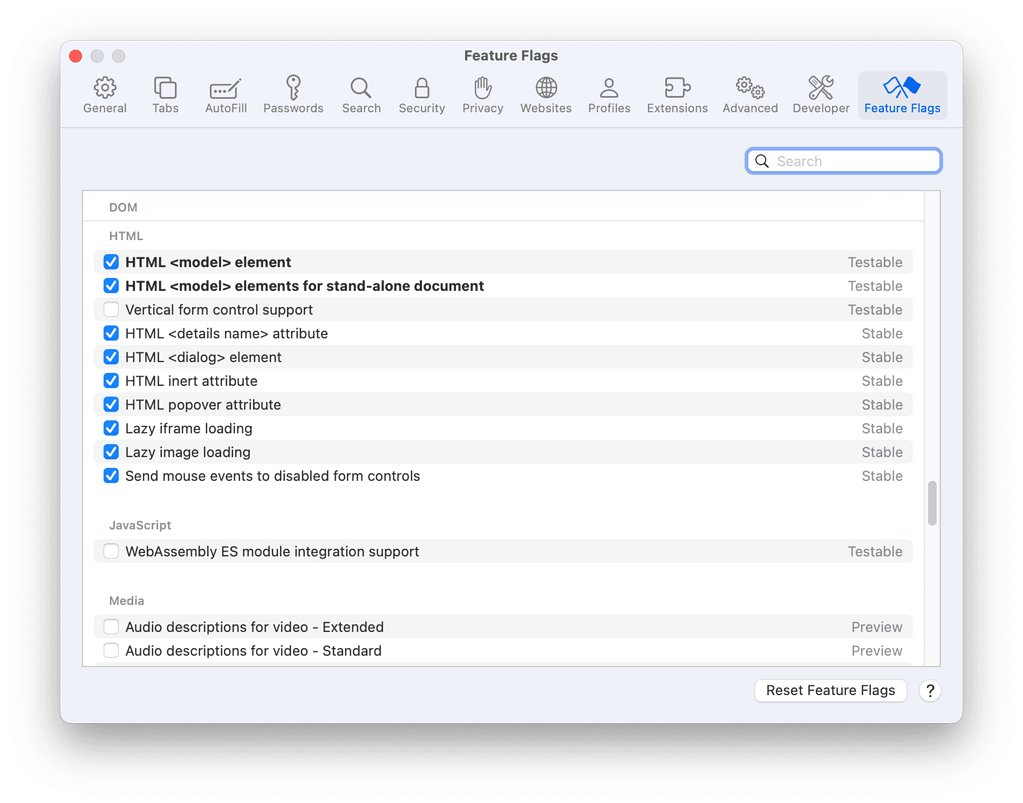Open the Profiles settings pane

[x=609, y=96]
